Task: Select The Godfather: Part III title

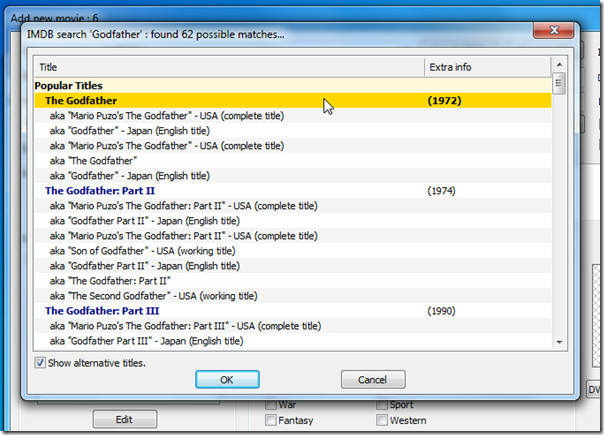Action: pyautogui.click(x=102, y=311)
